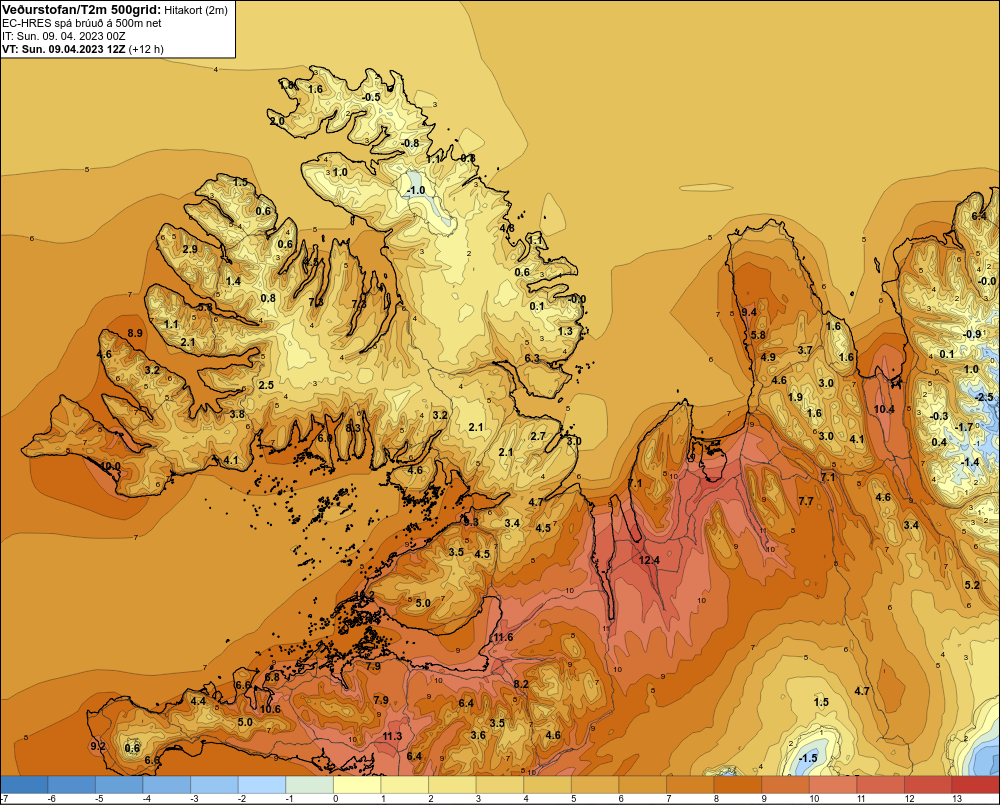Click the legend tick label -5
Image resolution: width=1000 pixels, height=805 pixels.
point(99,799)
